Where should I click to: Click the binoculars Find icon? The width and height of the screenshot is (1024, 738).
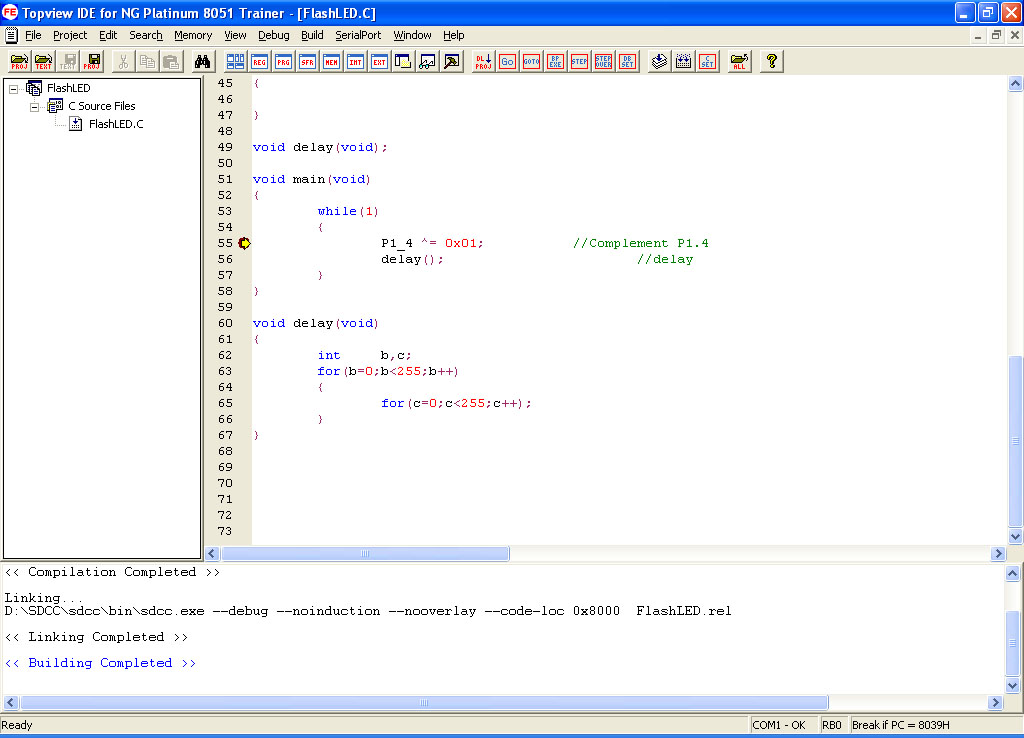click(201, 61)
